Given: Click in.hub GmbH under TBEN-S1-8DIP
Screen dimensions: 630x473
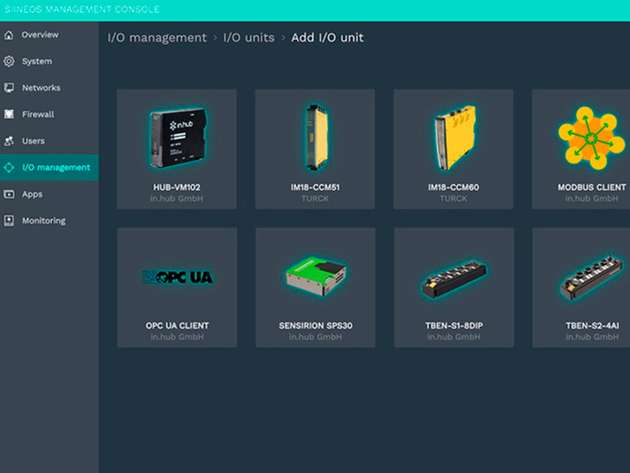Looking at the screenshot, I should click(454, 337).
